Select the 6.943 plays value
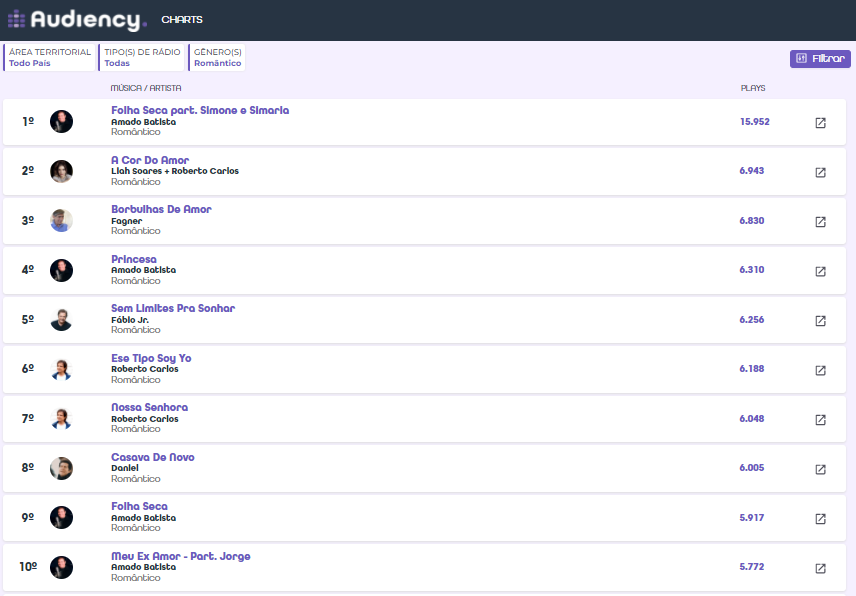 click(752, 171)
